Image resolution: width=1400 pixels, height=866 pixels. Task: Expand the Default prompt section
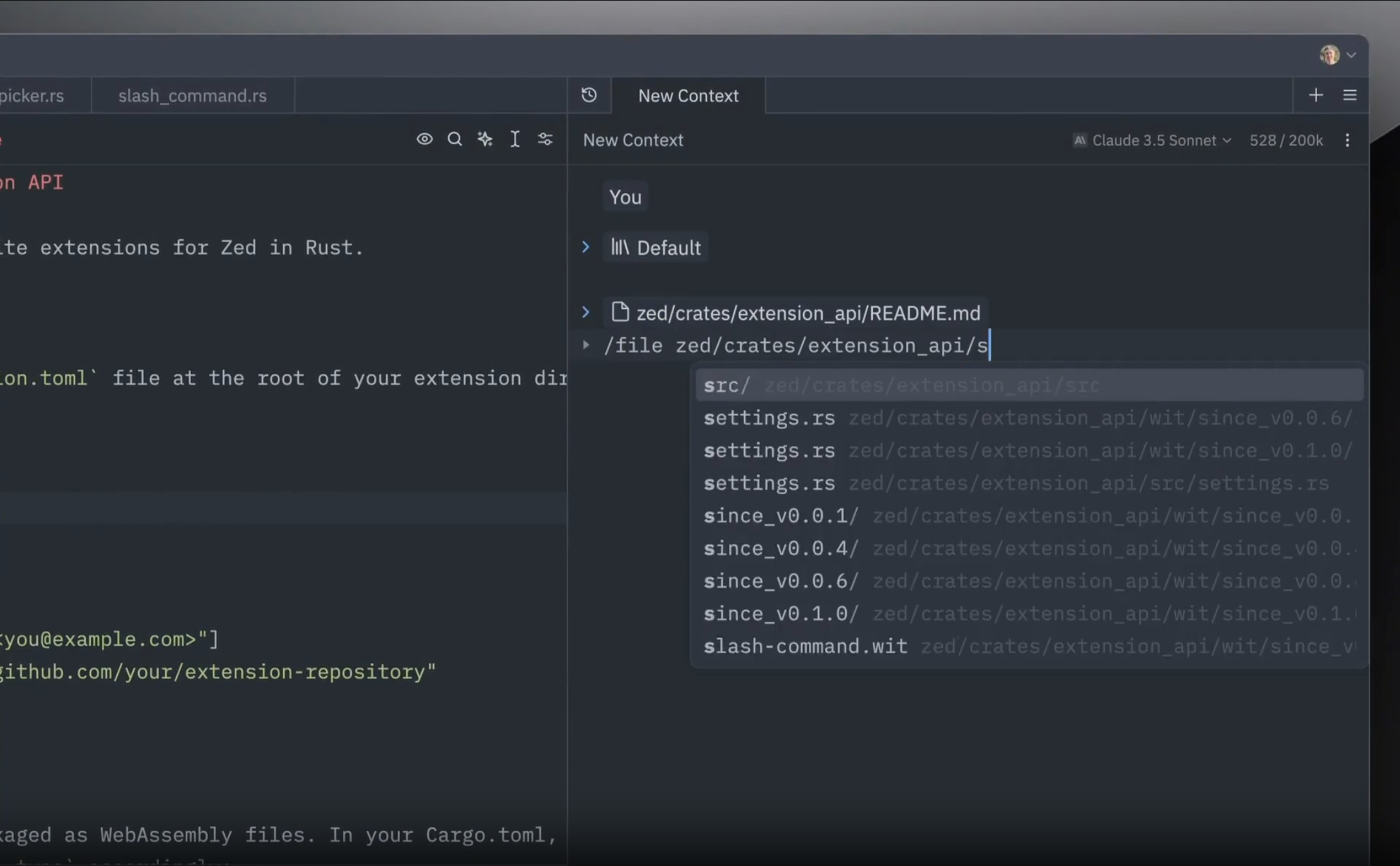585,247
